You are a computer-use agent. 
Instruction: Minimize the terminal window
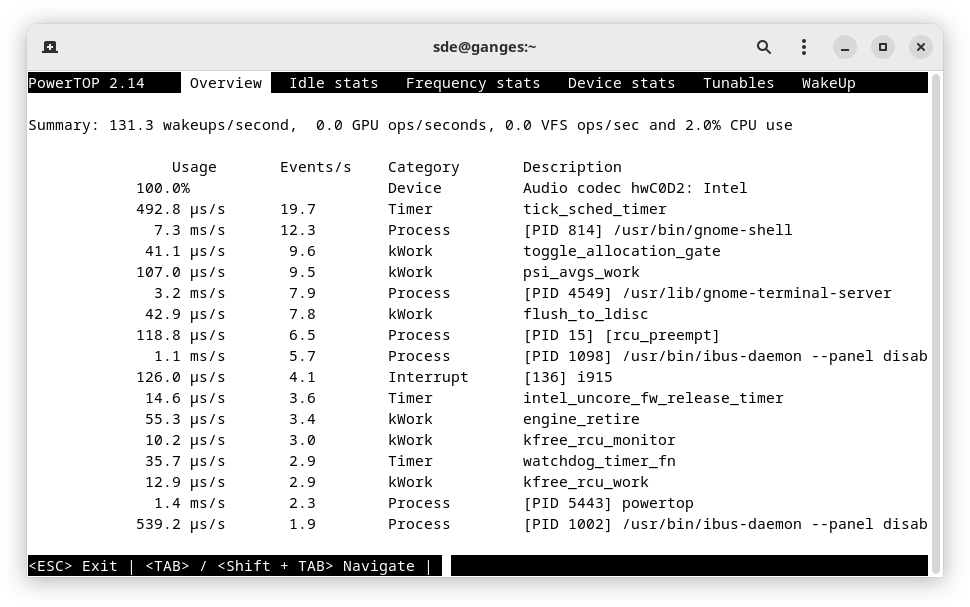(844, 47)
